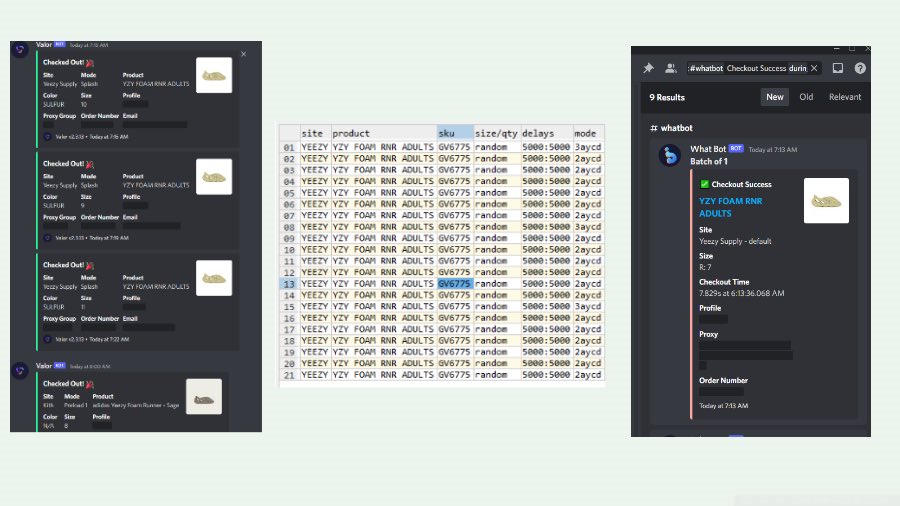Open shoe thumbnail for size 10 checkout
This screenshot has height=506, width=900.
coord(214,75)
